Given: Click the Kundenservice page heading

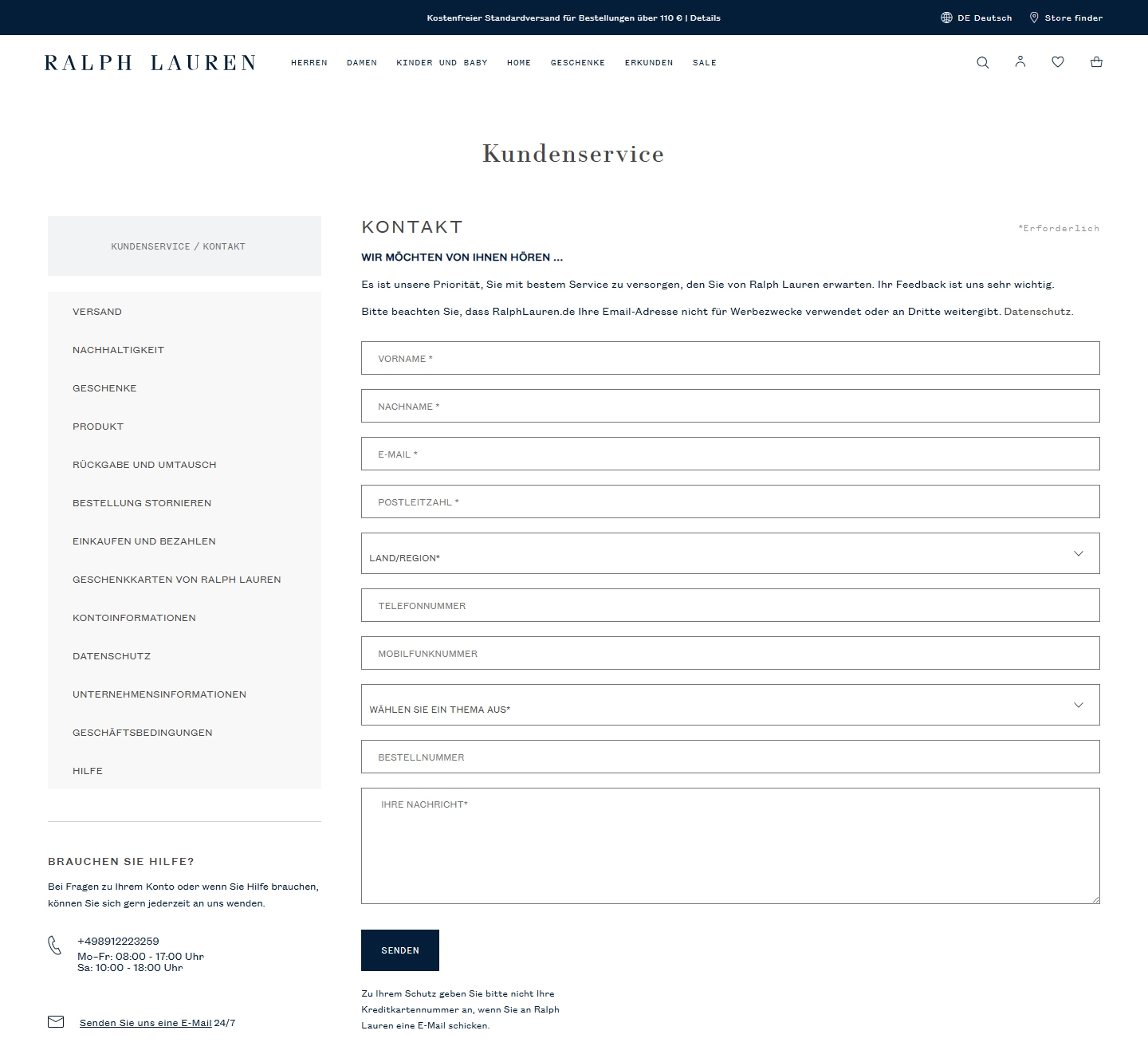Looking at the screenshot, I should [573, 153].
